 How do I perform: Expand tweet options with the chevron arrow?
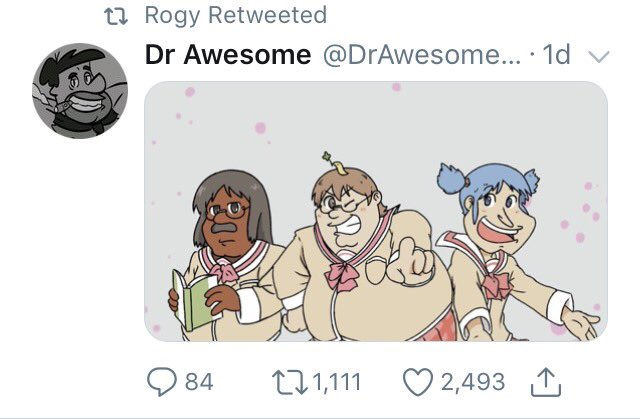(x=598, y=56)
